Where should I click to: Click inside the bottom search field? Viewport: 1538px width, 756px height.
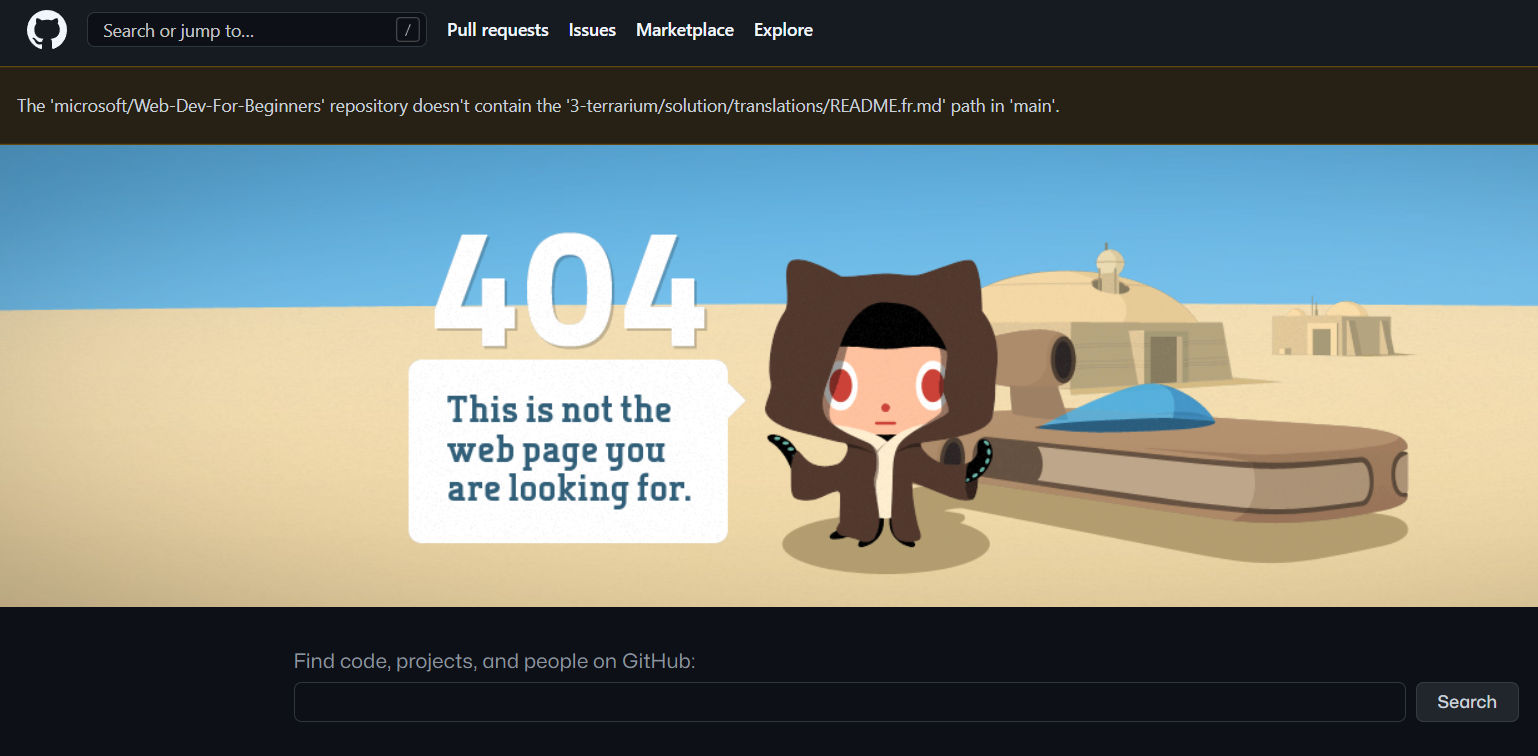(x=850, y=701)
